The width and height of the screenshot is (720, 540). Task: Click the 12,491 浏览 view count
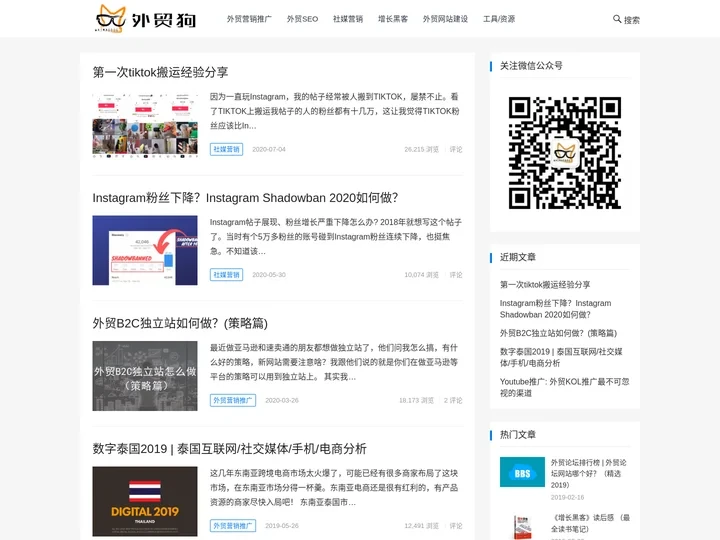click(422, 526)
